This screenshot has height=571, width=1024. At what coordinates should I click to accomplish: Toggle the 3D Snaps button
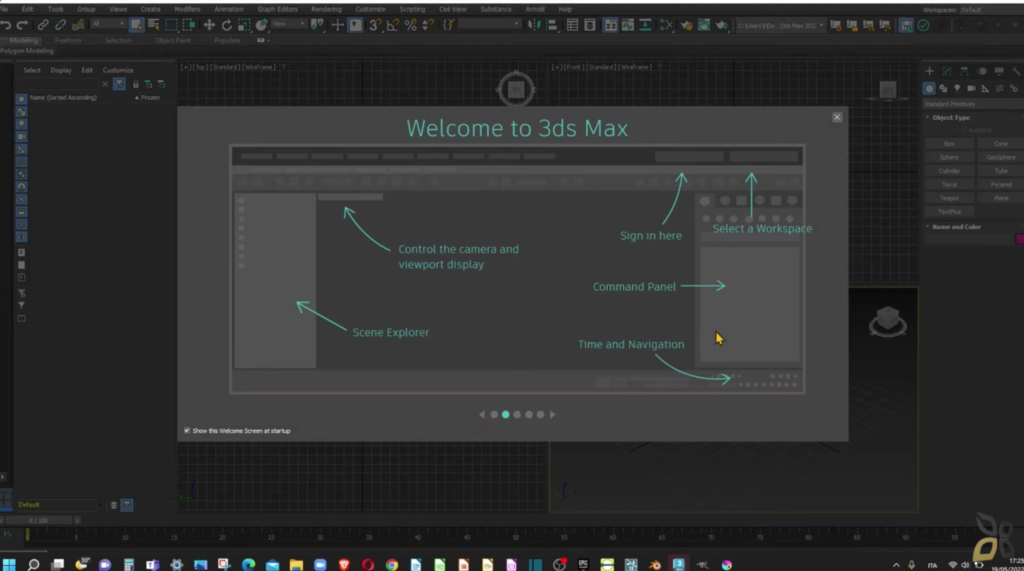[375, 25]
